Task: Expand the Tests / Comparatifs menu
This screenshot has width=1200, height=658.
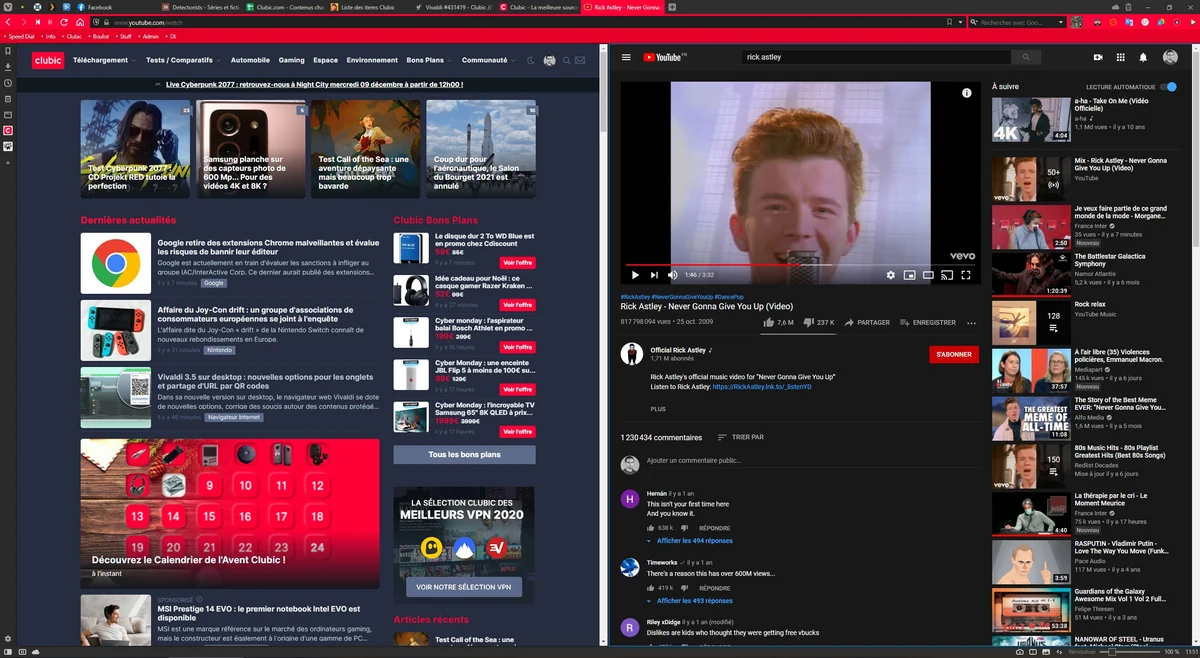Action: tap(183, 60)
